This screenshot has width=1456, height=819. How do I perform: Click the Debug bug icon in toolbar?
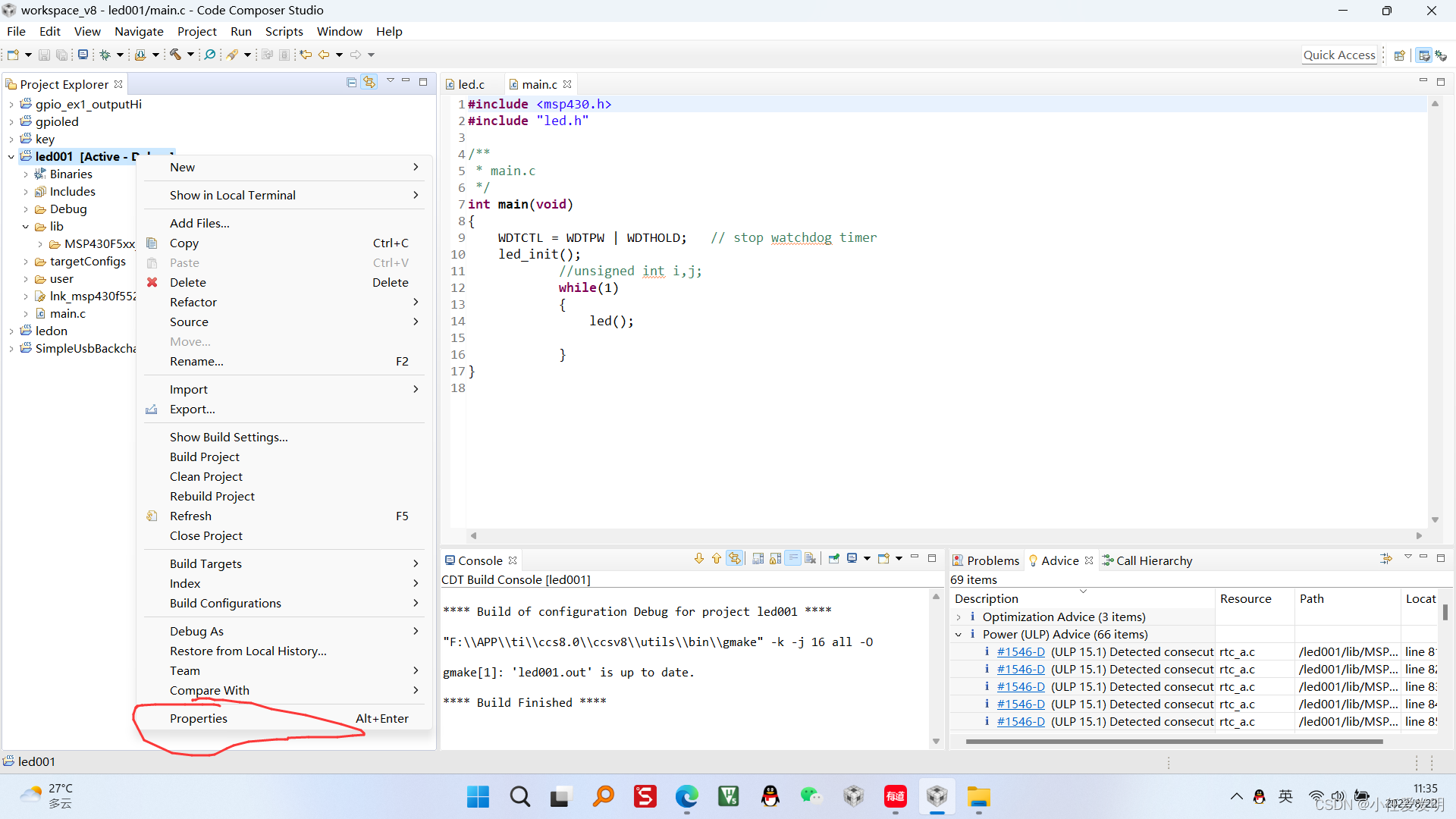click(105, 55)
